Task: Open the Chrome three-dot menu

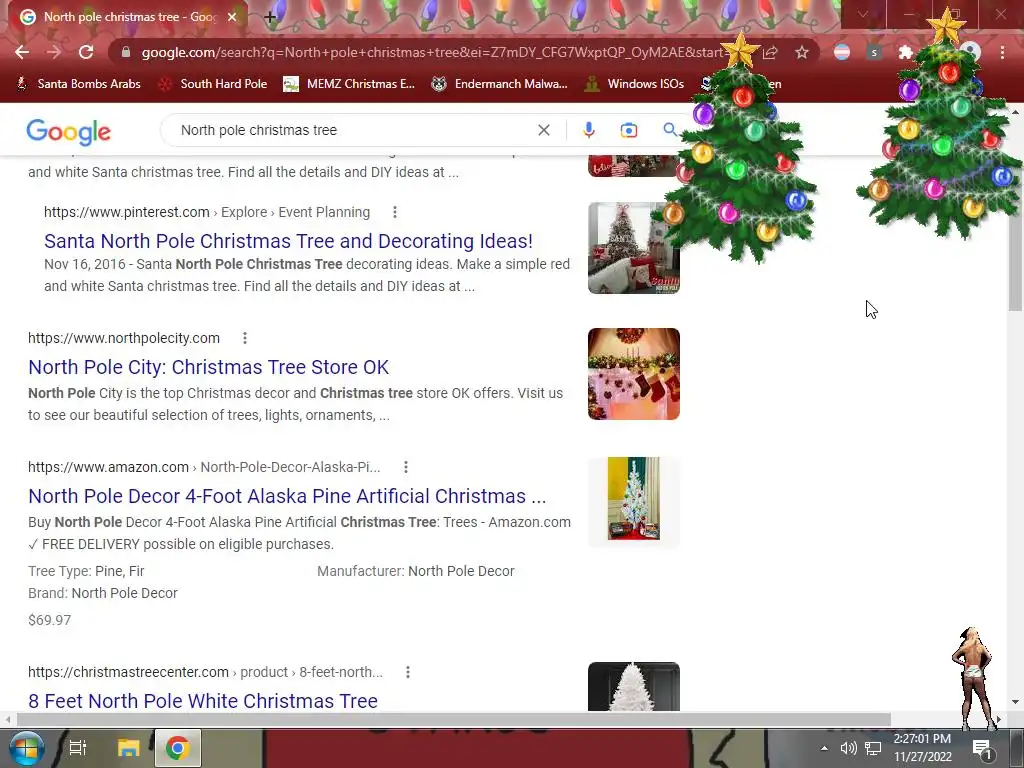Action: 1002,52
